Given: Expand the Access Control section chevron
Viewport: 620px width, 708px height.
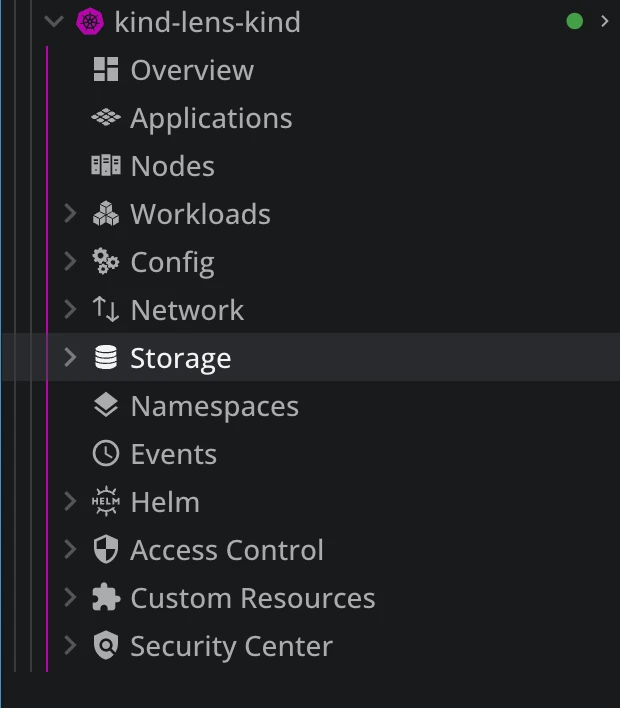Looking at the screenshot, I should (70, 549).
